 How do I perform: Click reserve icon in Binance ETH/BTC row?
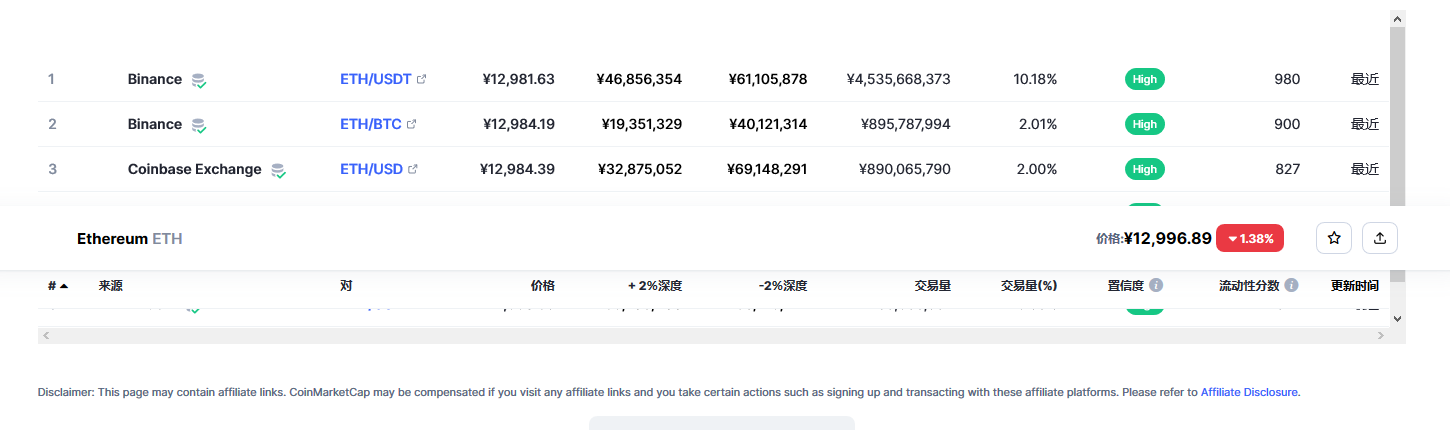click(199, 126)
